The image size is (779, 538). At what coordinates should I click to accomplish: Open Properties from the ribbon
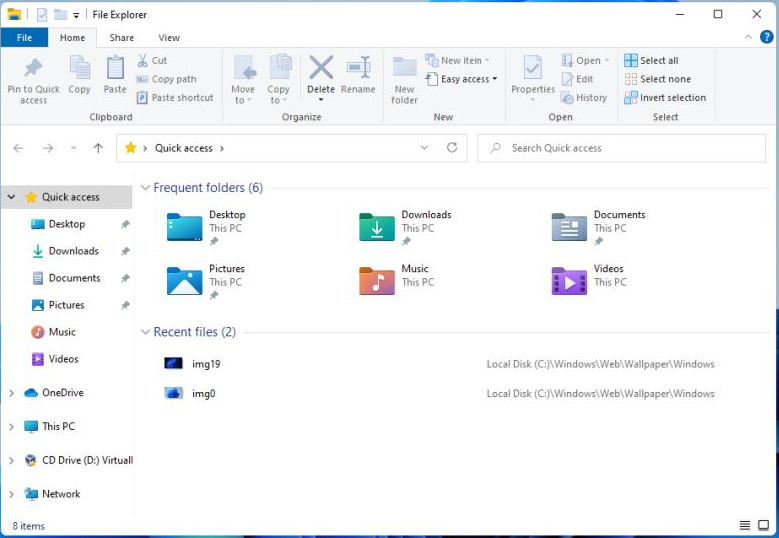(x=533, y=70)
